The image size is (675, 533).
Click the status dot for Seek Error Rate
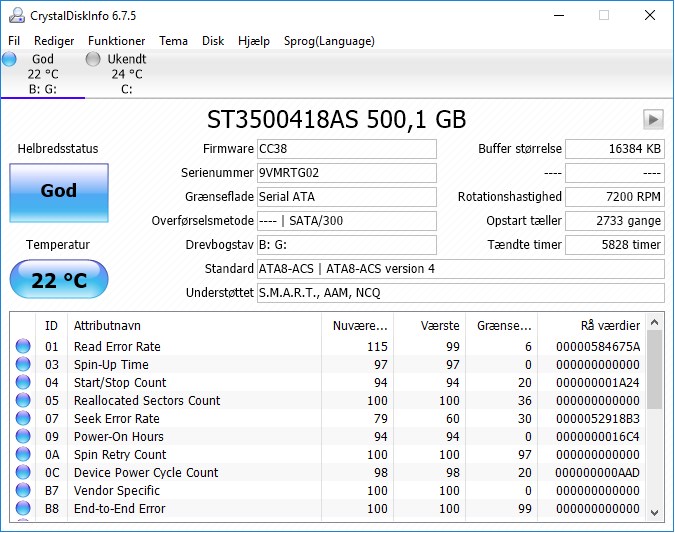click(23, 418)
